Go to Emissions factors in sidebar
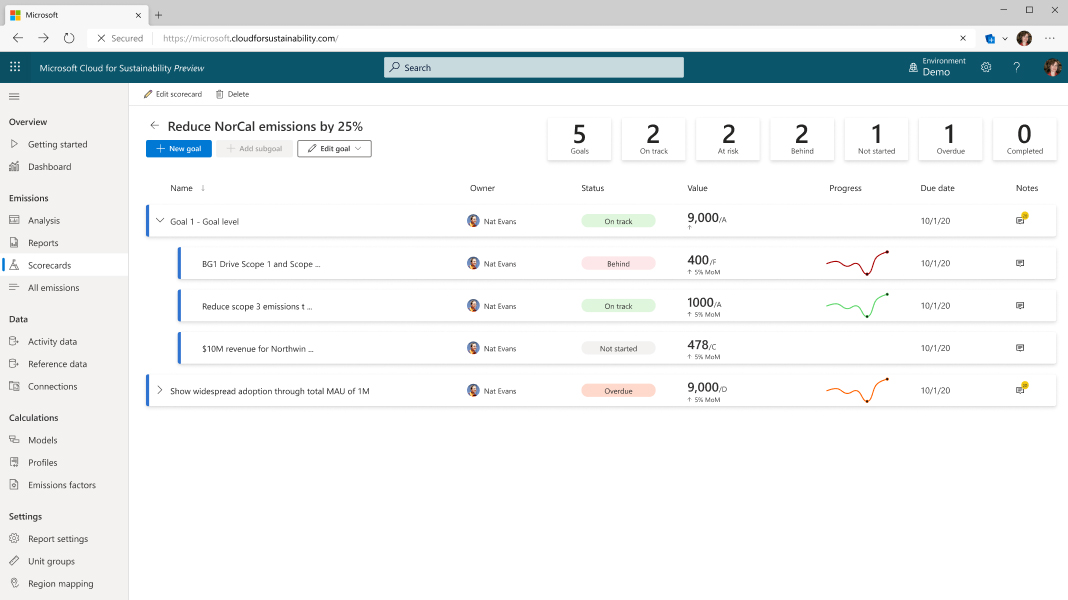The width and height of the screenshot is (1068, 600). (61, 485)
